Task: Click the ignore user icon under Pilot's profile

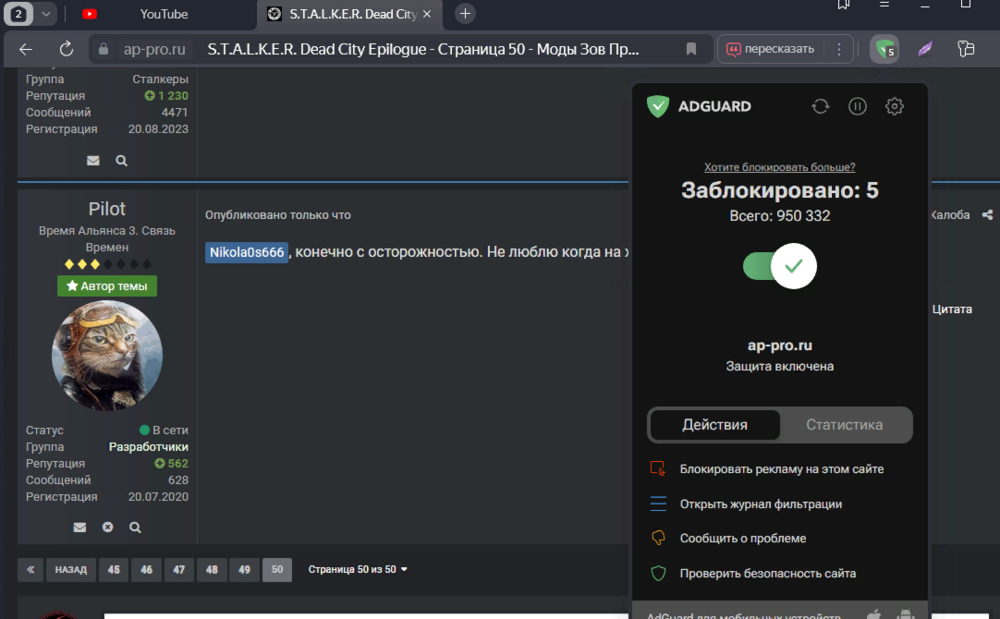Action: pos(108,527)
